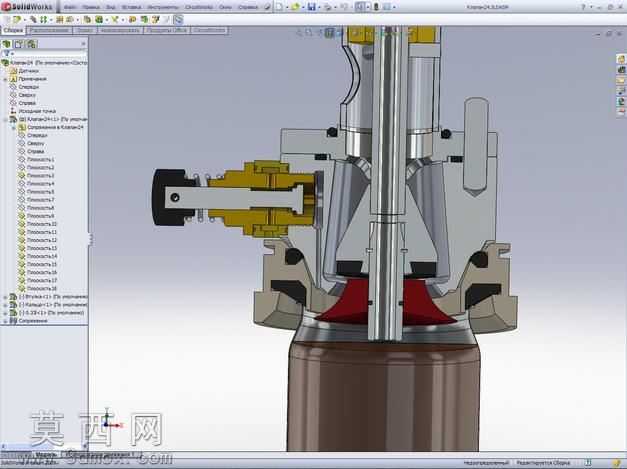Open the Файл menu
The image size is (627, 469).
(x=70, y=7)
